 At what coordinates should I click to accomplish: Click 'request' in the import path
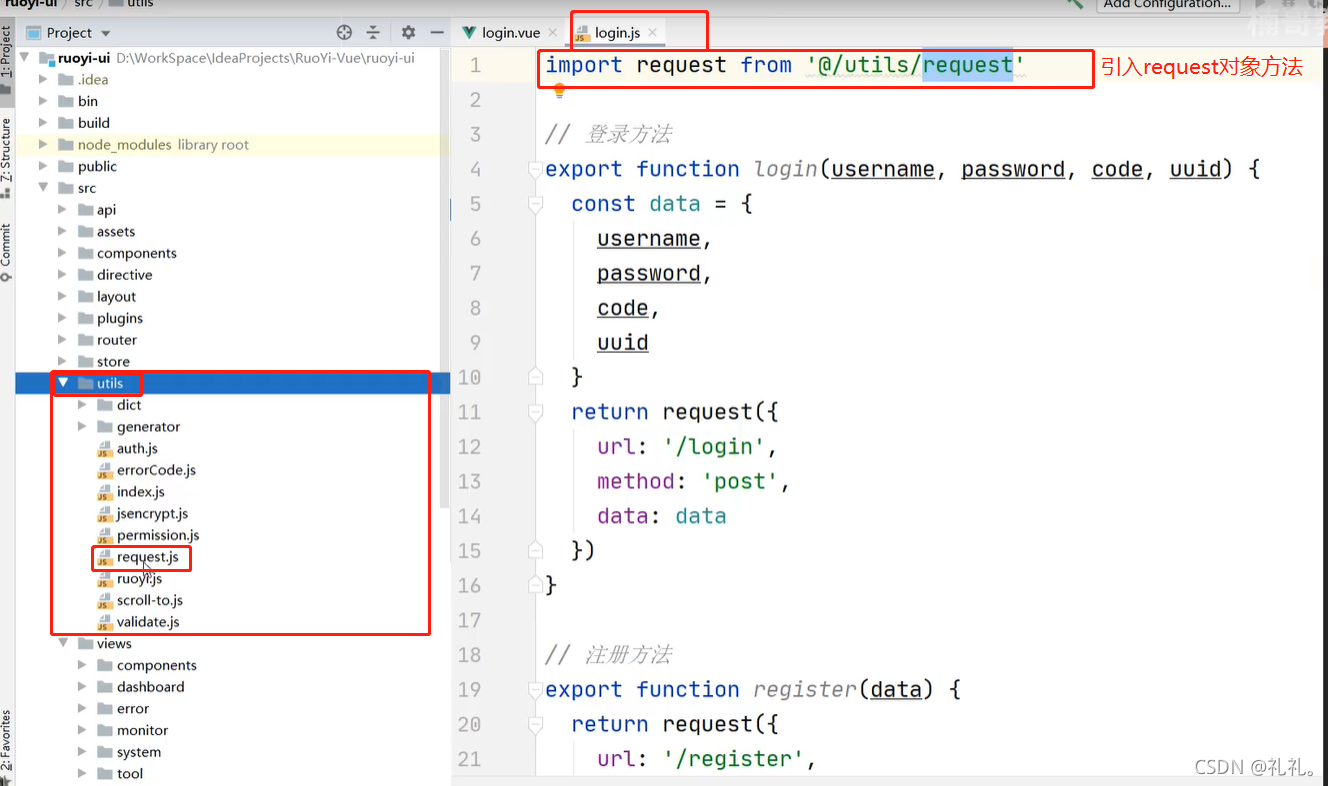tap(967, 66)
